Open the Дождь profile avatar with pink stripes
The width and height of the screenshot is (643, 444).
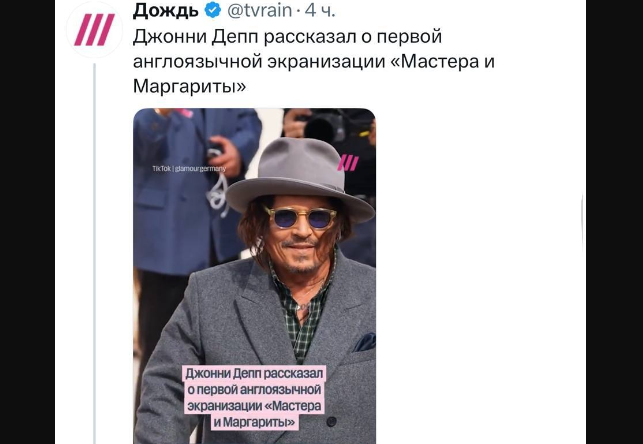pyautogui.click(x=94, y=30)
